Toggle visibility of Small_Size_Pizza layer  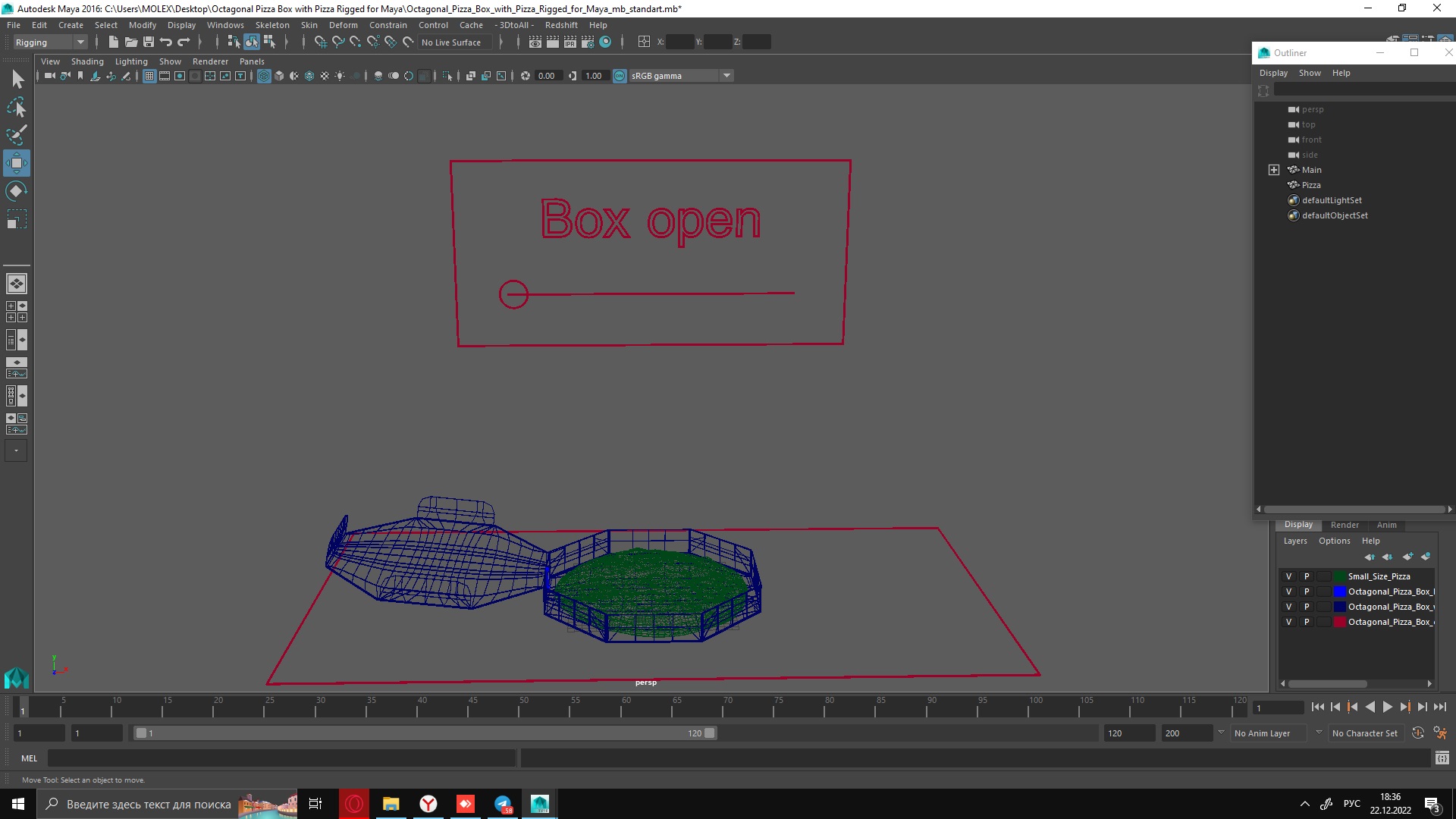coord(1288,576)
